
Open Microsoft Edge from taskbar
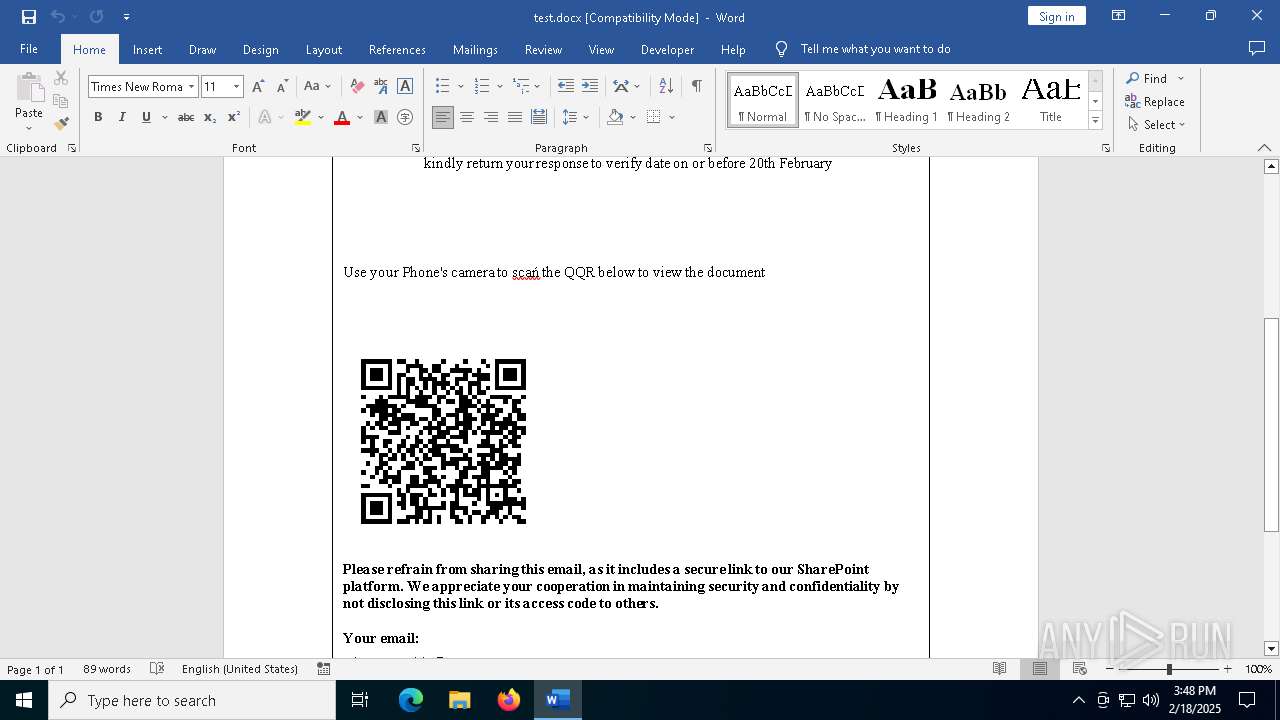coord(411,700)
